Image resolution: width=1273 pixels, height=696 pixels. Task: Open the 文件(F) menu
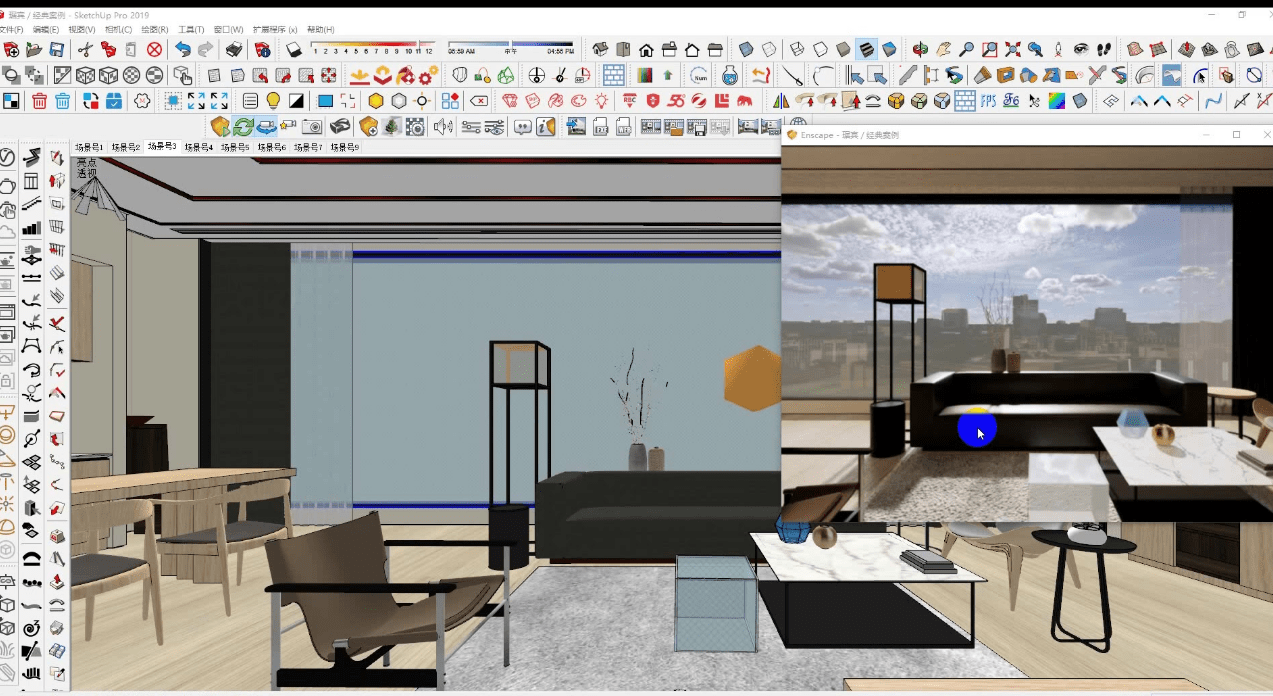click(11, 30)
